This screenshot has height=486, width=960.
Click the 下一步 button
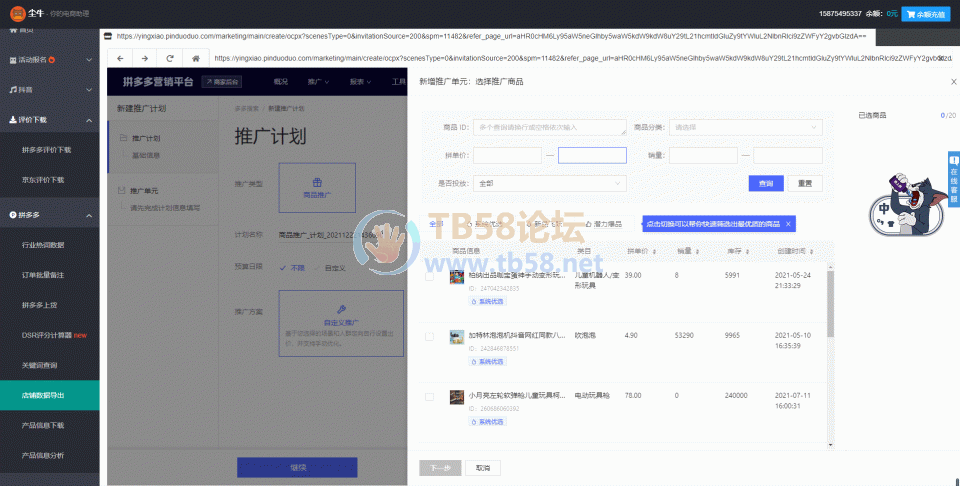click(440, 468)
